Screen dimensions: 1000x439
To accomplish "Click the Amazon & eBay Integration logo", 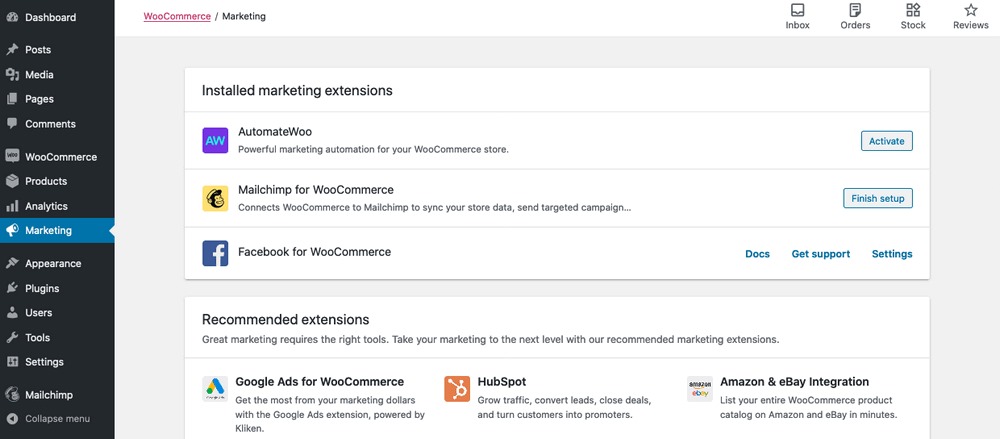I will (x=700, y=389).
